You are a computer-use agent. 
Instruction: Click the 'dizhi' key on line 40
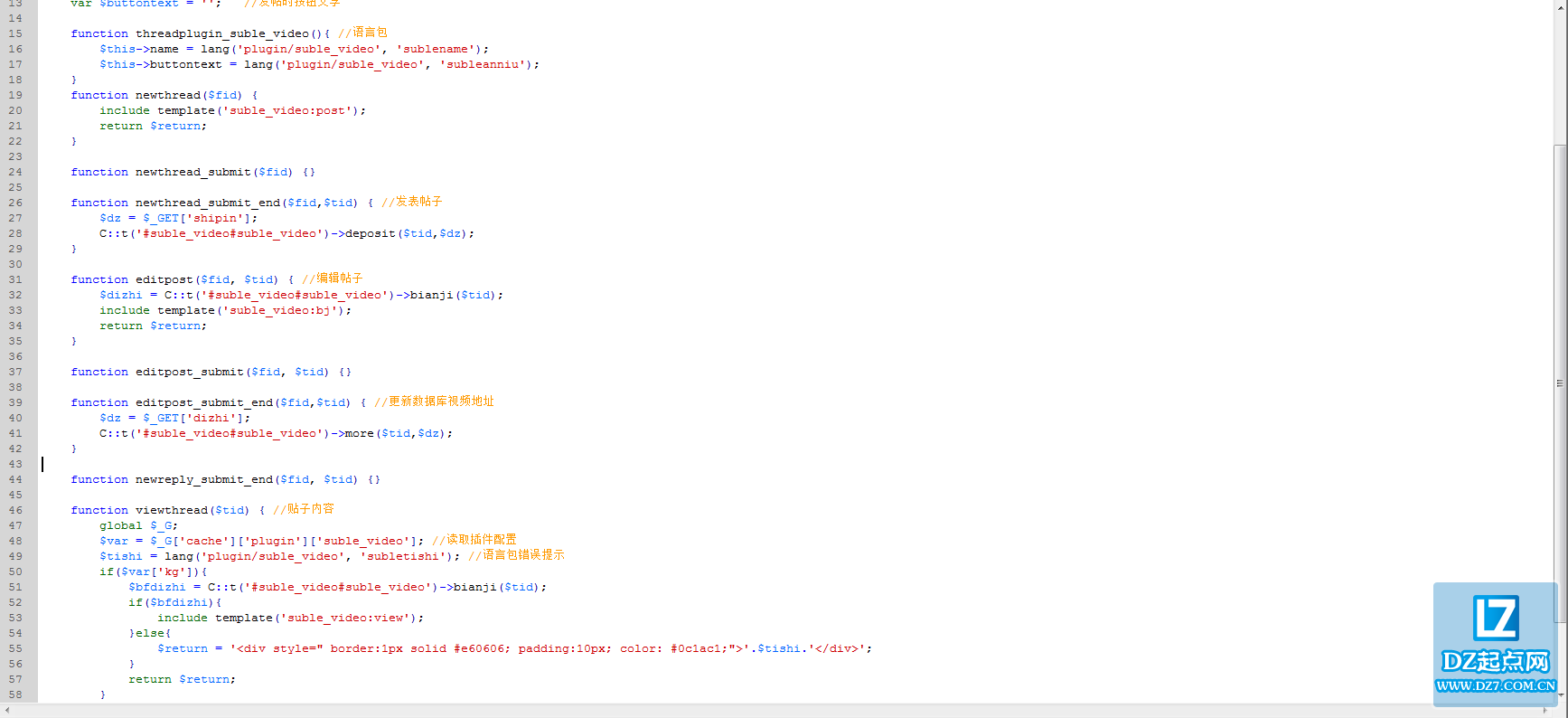pyautogui.click(x=211, y=418)
